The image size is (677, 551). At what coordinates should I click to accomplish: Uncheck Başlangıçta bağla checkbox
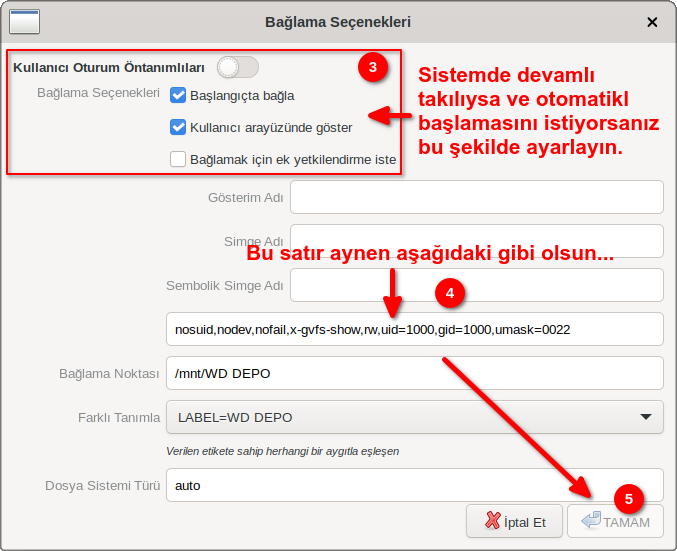(179, 96)
